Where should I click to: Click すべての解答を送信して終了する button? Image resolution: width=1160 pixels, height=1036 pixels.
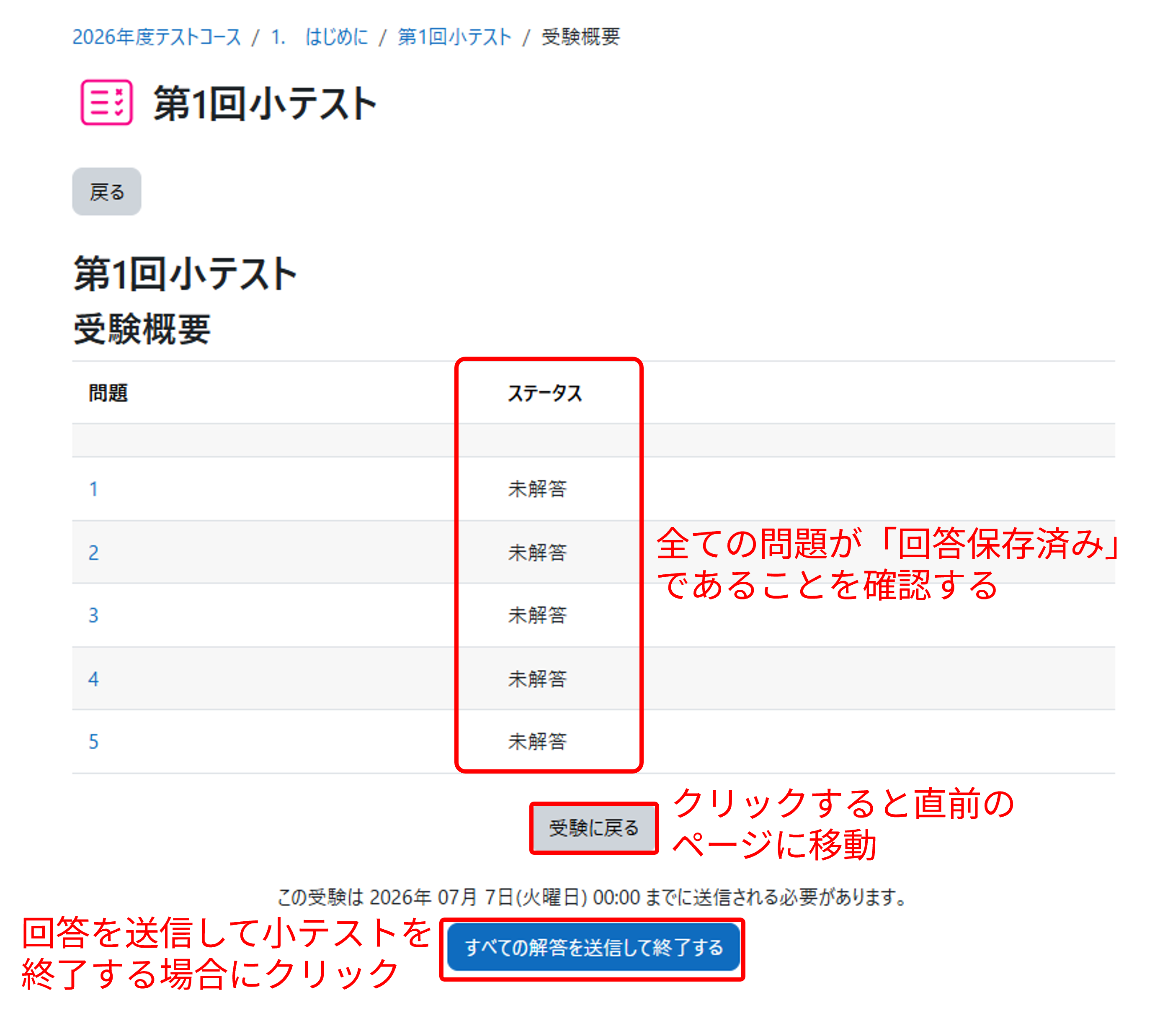pyautogui.click(x=593, y=948)
